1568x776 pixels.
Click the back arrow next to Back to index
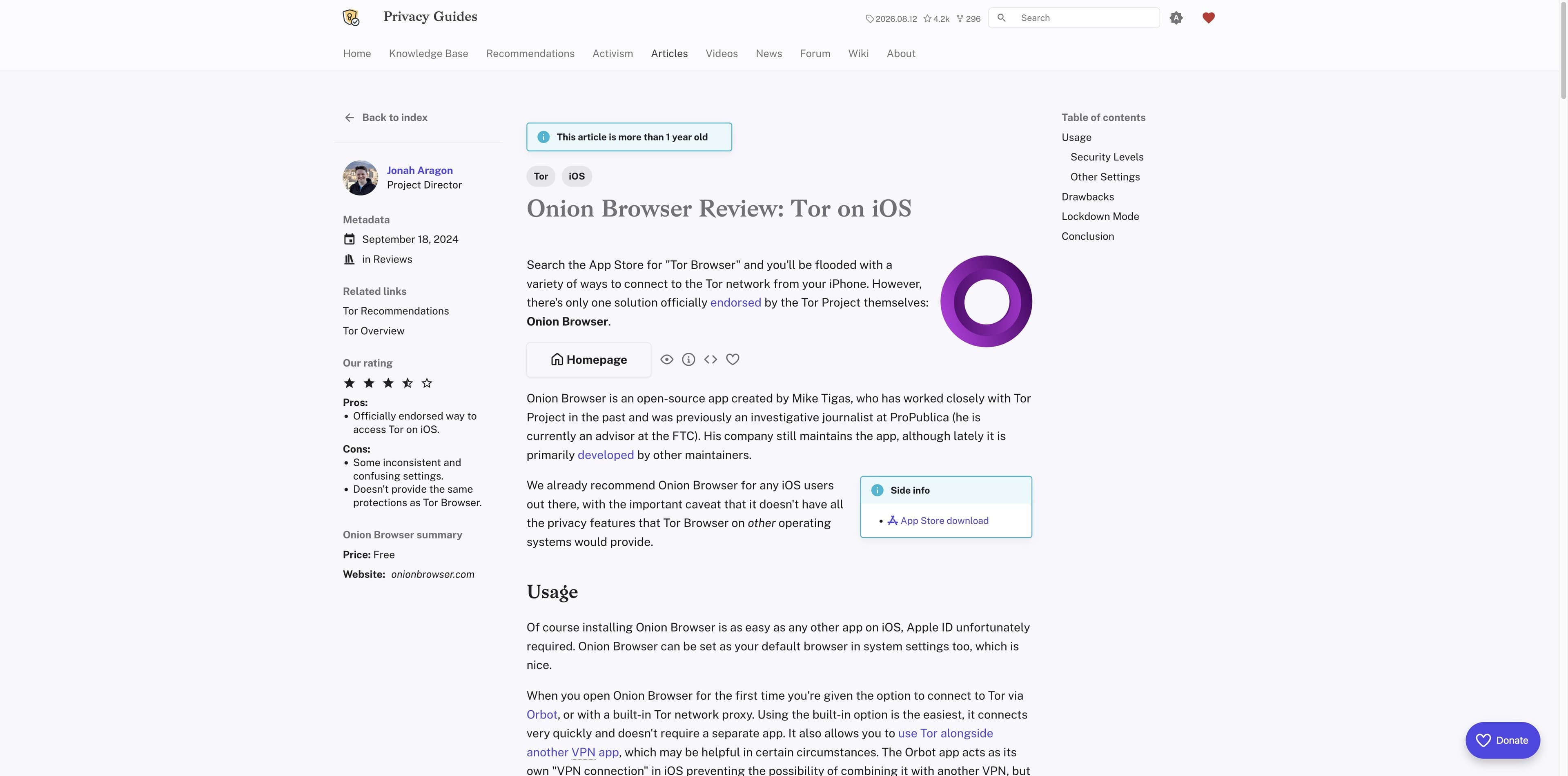350,118
